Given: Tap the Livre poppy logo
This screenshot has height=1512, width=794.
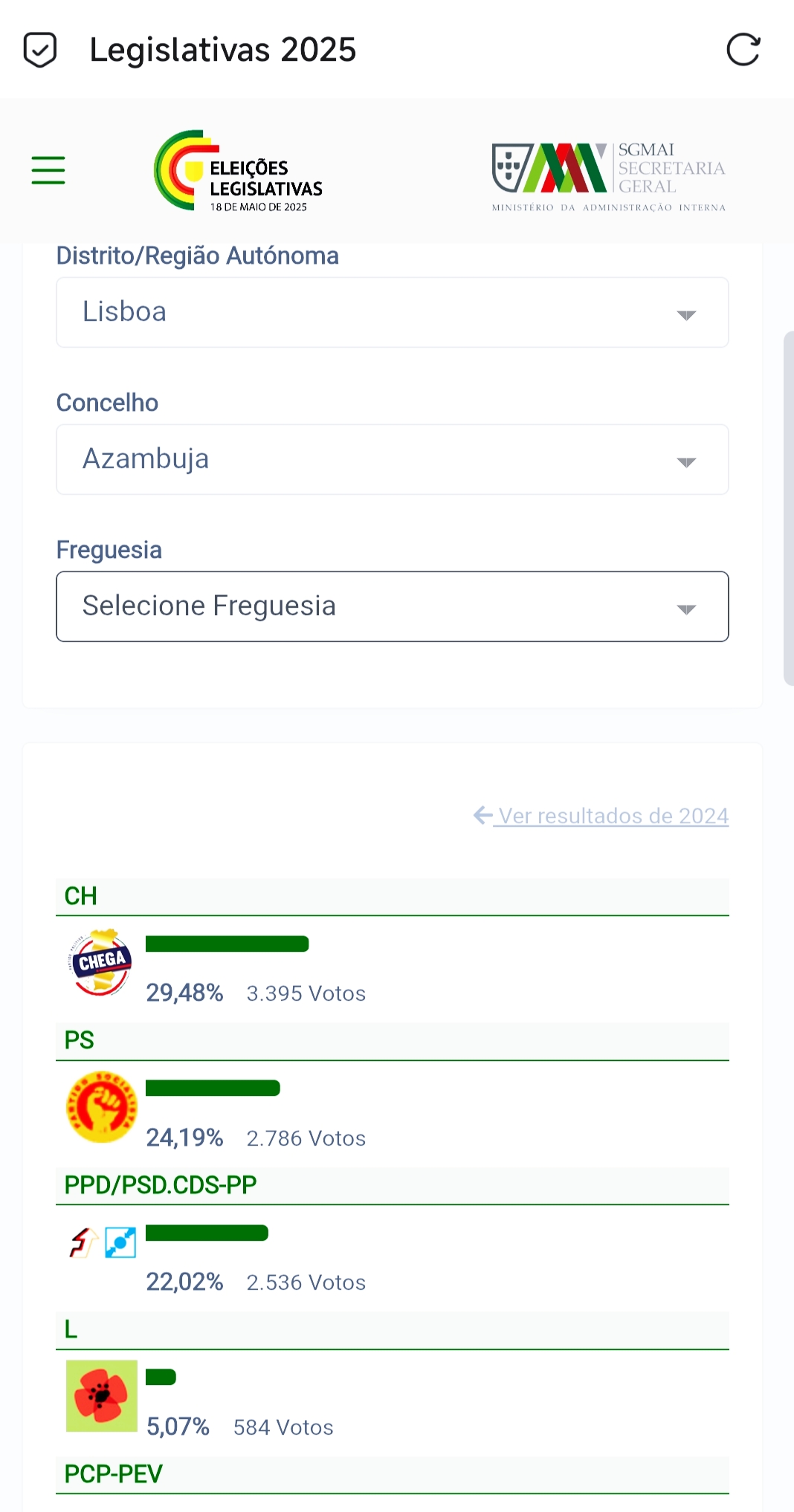Looking at the screenshot, I should tap(102, 1396).
